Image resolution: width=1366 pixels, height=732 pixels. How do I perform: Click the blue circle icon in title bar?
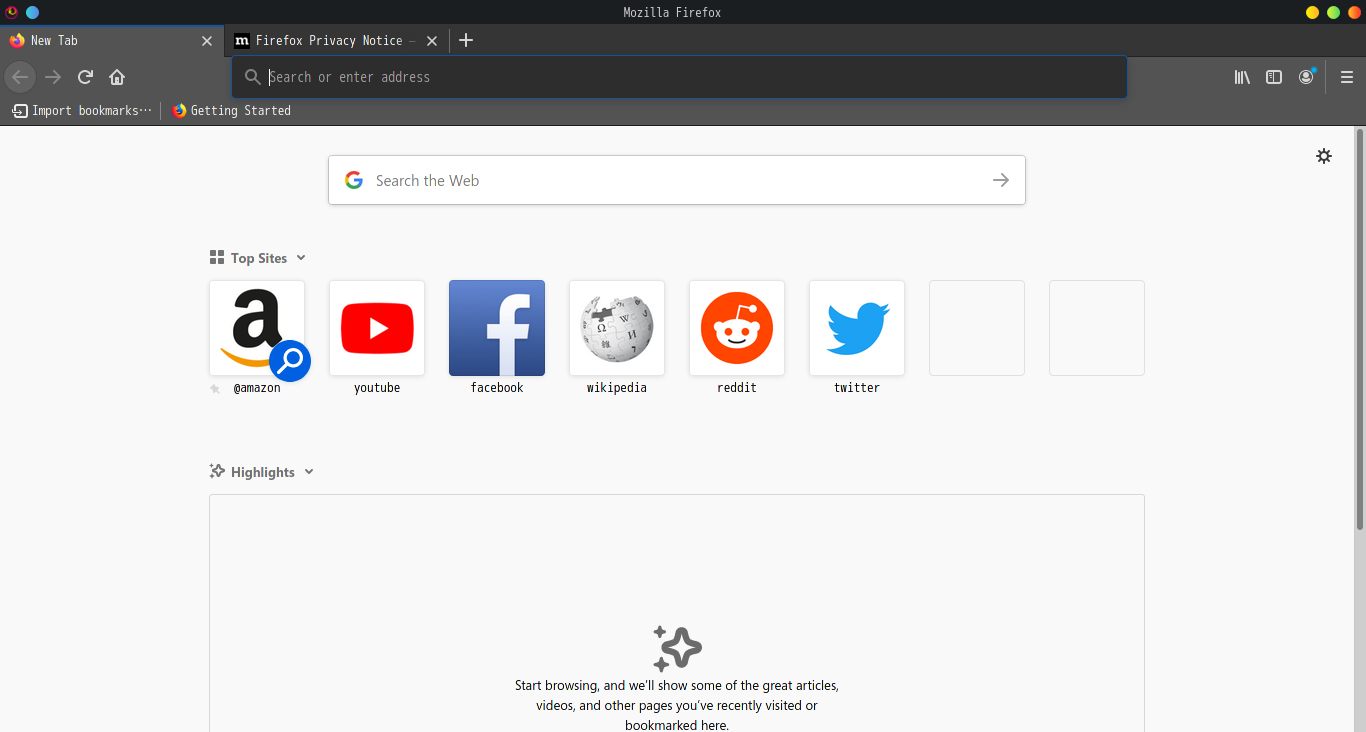point(32,12)
